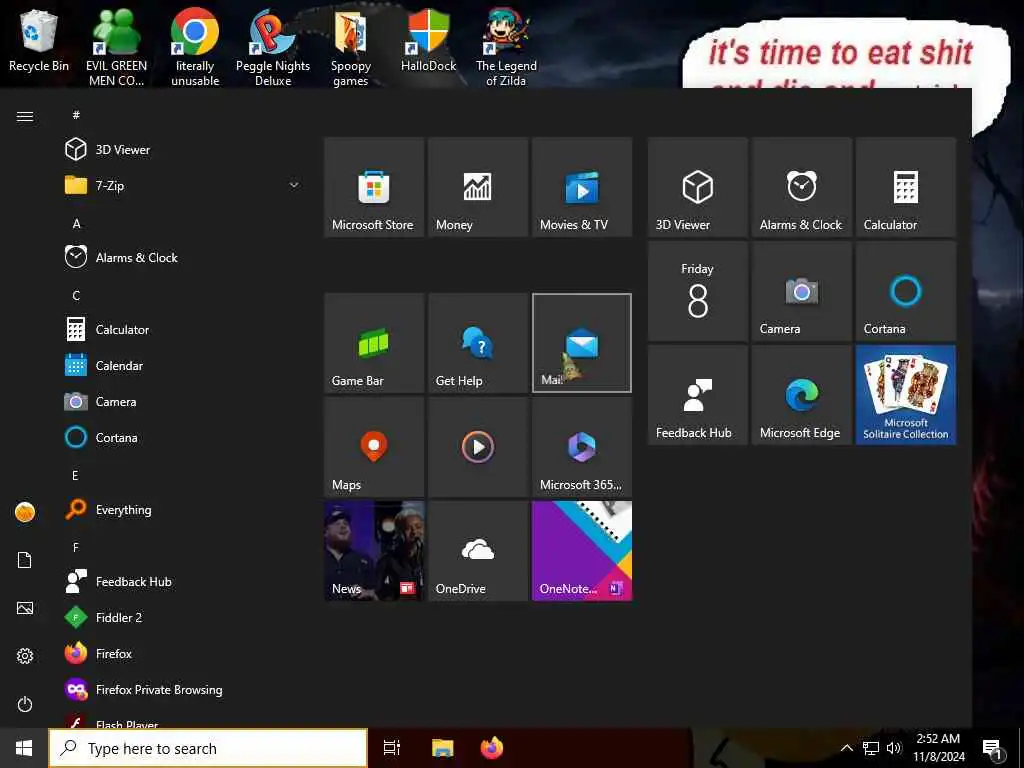Image resolution: width=1024 pixels, height=768 pixels.
Task: Open Microsoft Solitaire Collection tile
Action: [906, 395]
